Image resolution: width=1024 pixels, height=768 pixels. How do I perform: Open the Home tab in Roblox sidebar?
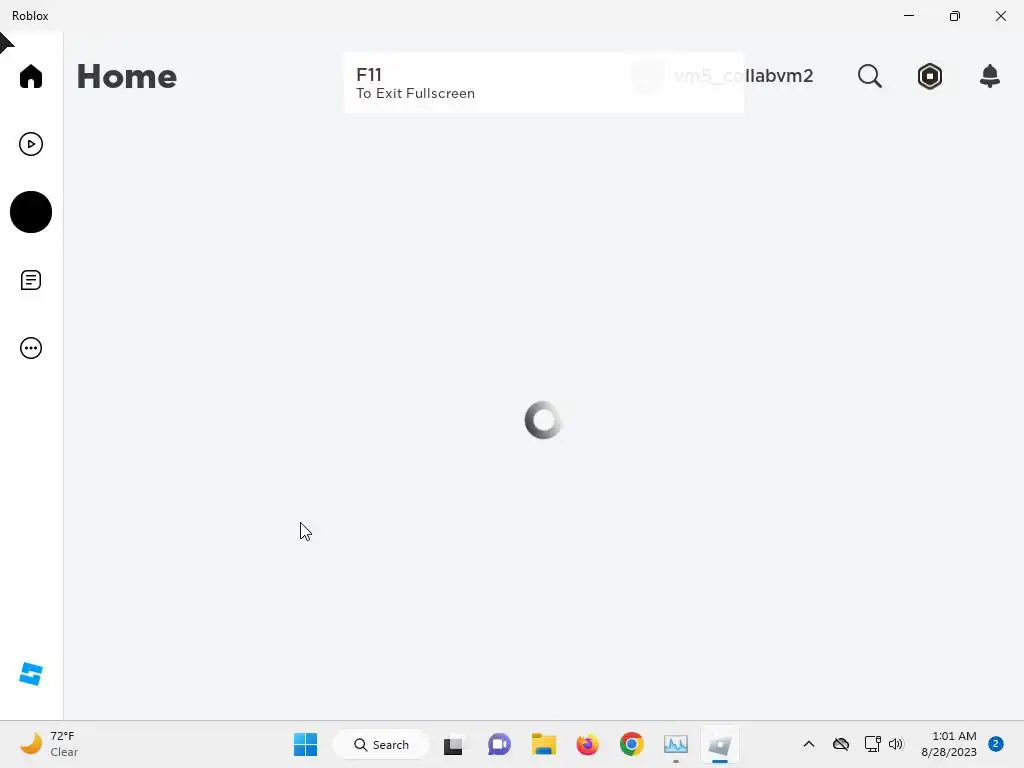coord(31,76)
